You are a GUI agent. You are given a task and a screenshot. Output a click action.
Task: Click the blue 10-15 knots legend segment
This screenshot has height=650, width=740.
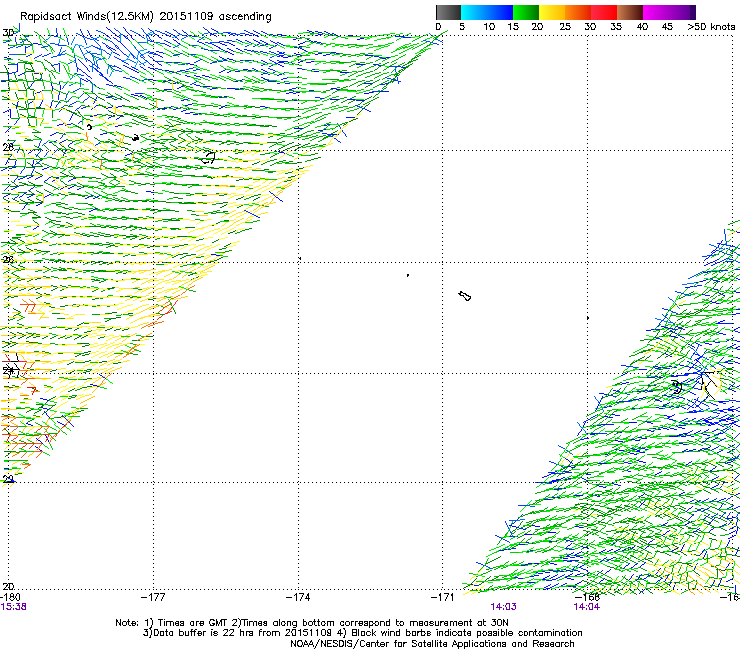point(500,12)
